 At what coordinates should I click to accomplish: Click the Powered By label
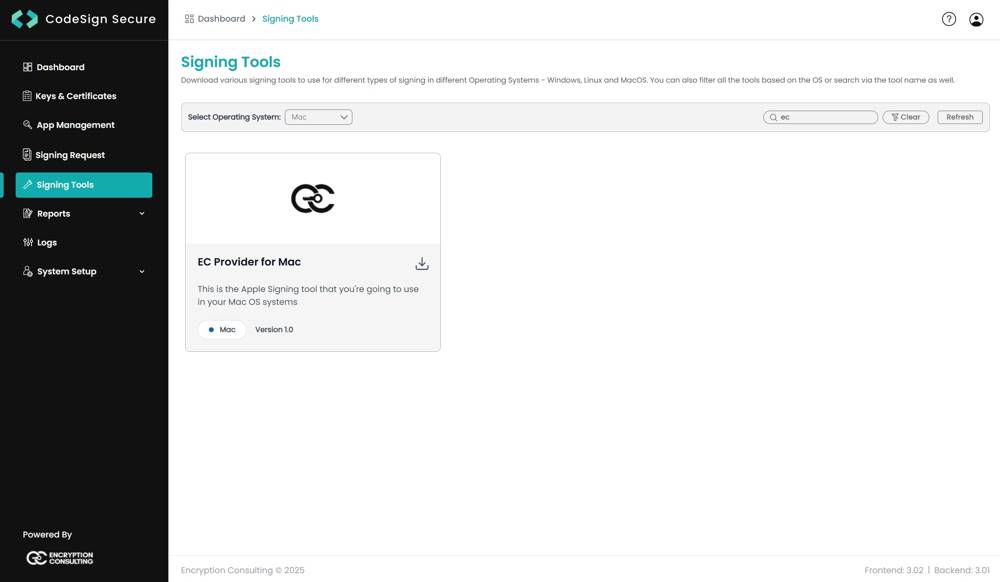[47, 535]
